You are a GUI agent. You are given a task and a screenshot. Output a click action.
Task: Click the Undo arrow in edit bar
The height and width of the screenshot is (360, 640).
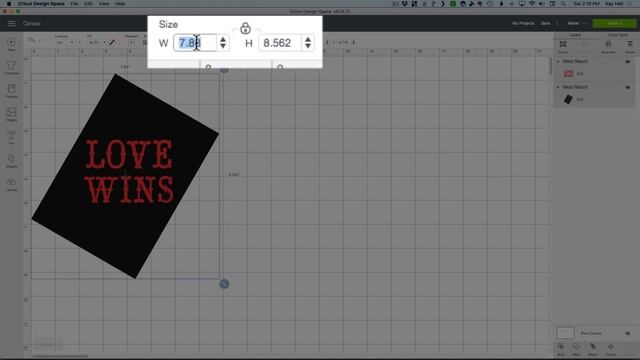point(31,40)
